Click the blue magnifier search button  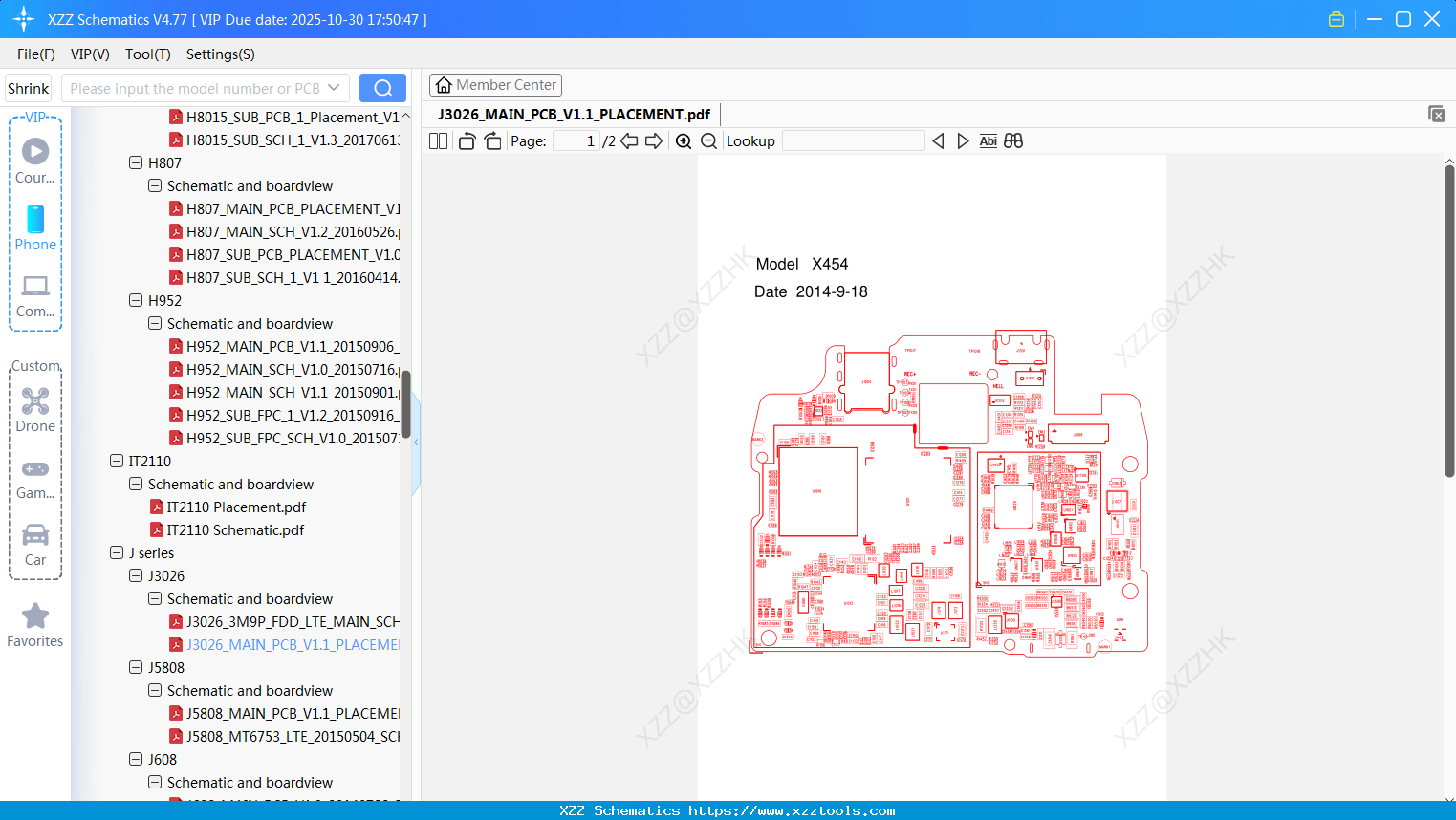382,87
